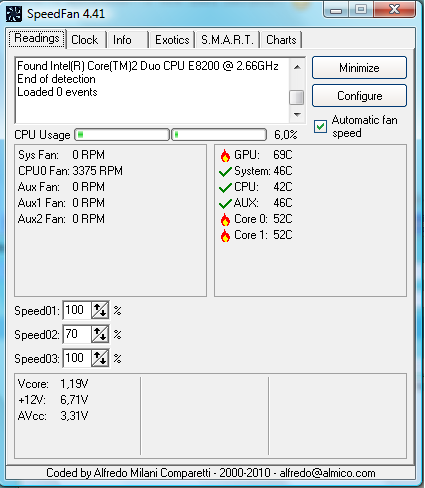Viewport: 425px width, 488px height.
Task: Click the log box scrollbar down arrow
Action: pos(297,115)
